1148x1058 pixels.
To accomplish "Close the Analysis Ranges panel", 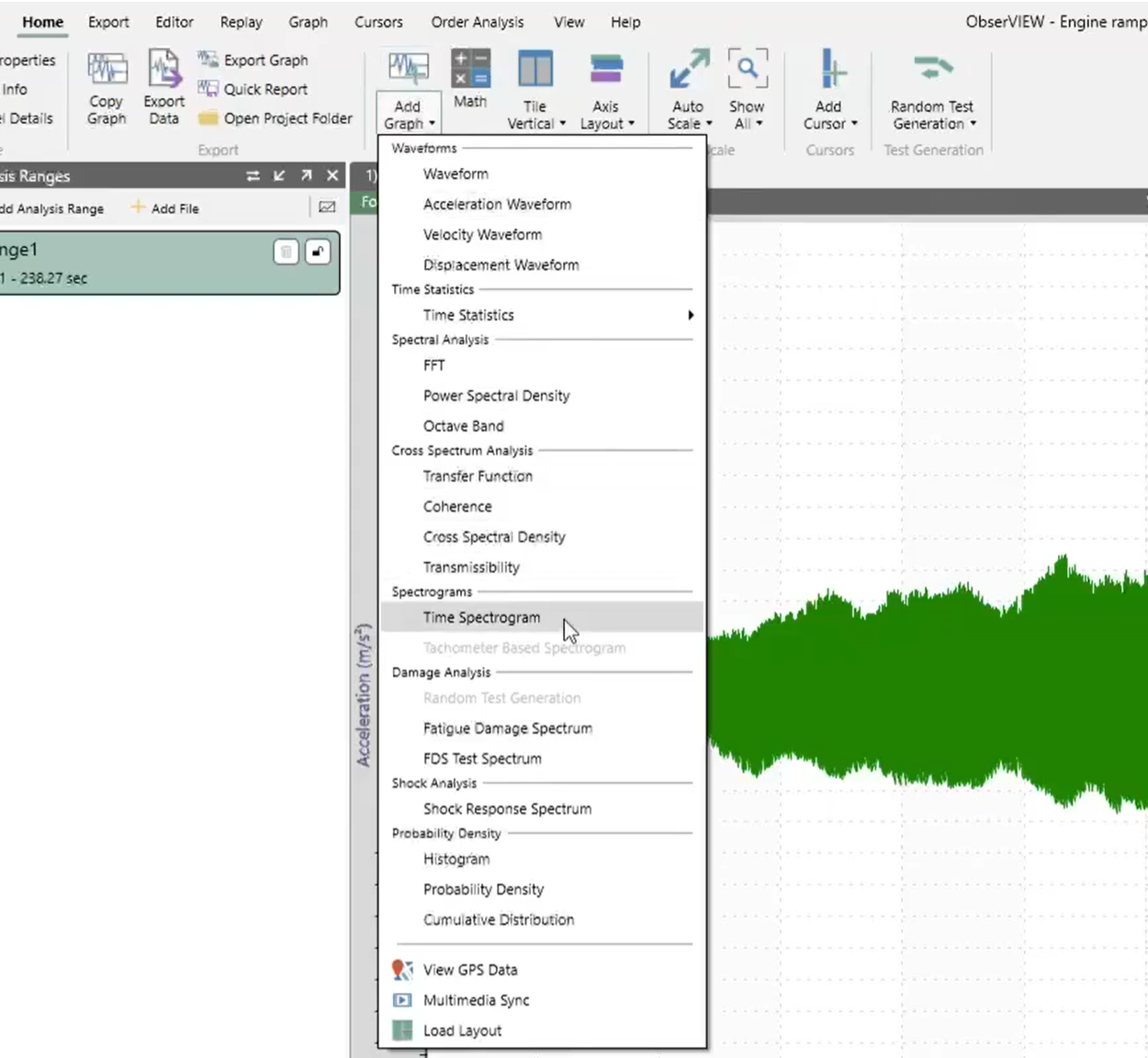I will (332, 175).
